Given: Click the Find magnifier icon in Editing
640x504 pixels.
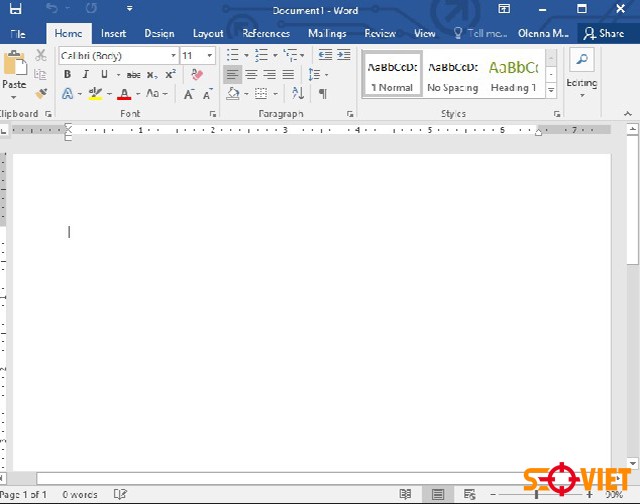Looking at the screenshot, I should click(x=581, y=59).
